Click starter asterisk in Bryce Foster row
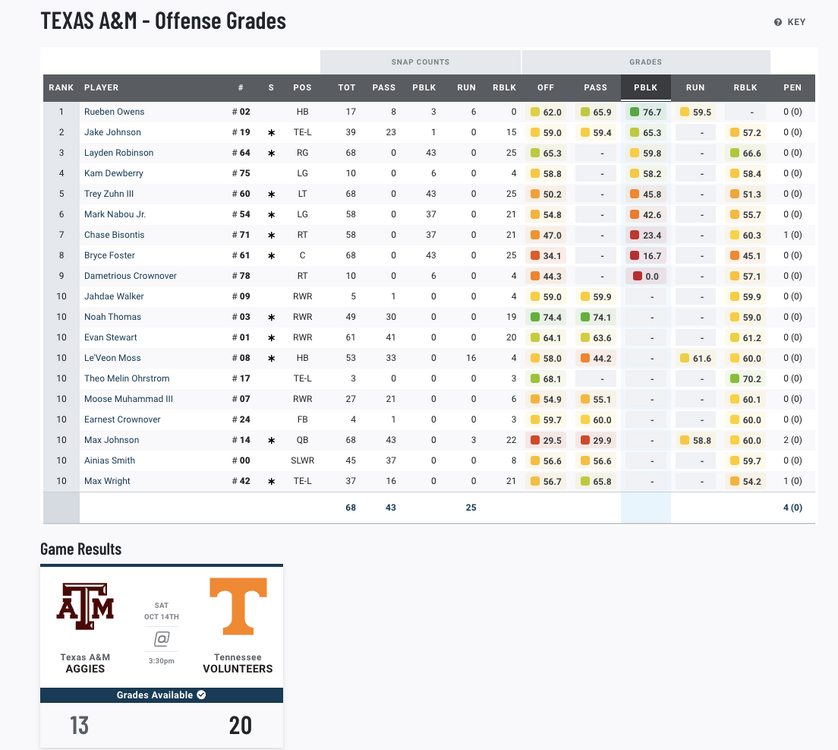 [x=271, y=255]
